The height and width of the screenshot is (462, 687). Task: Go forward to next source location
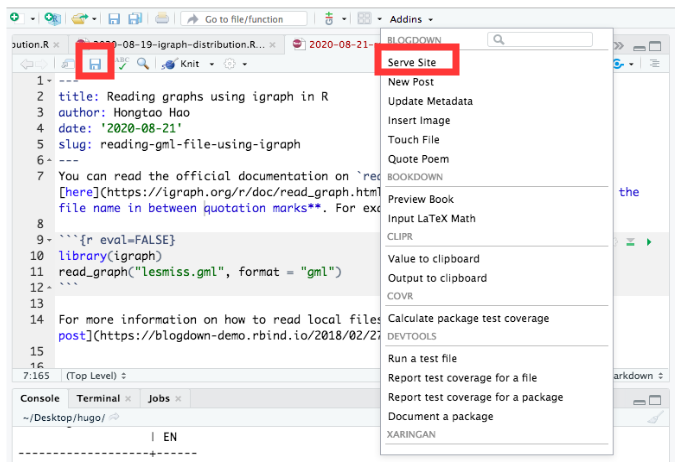tap(41, 64)
